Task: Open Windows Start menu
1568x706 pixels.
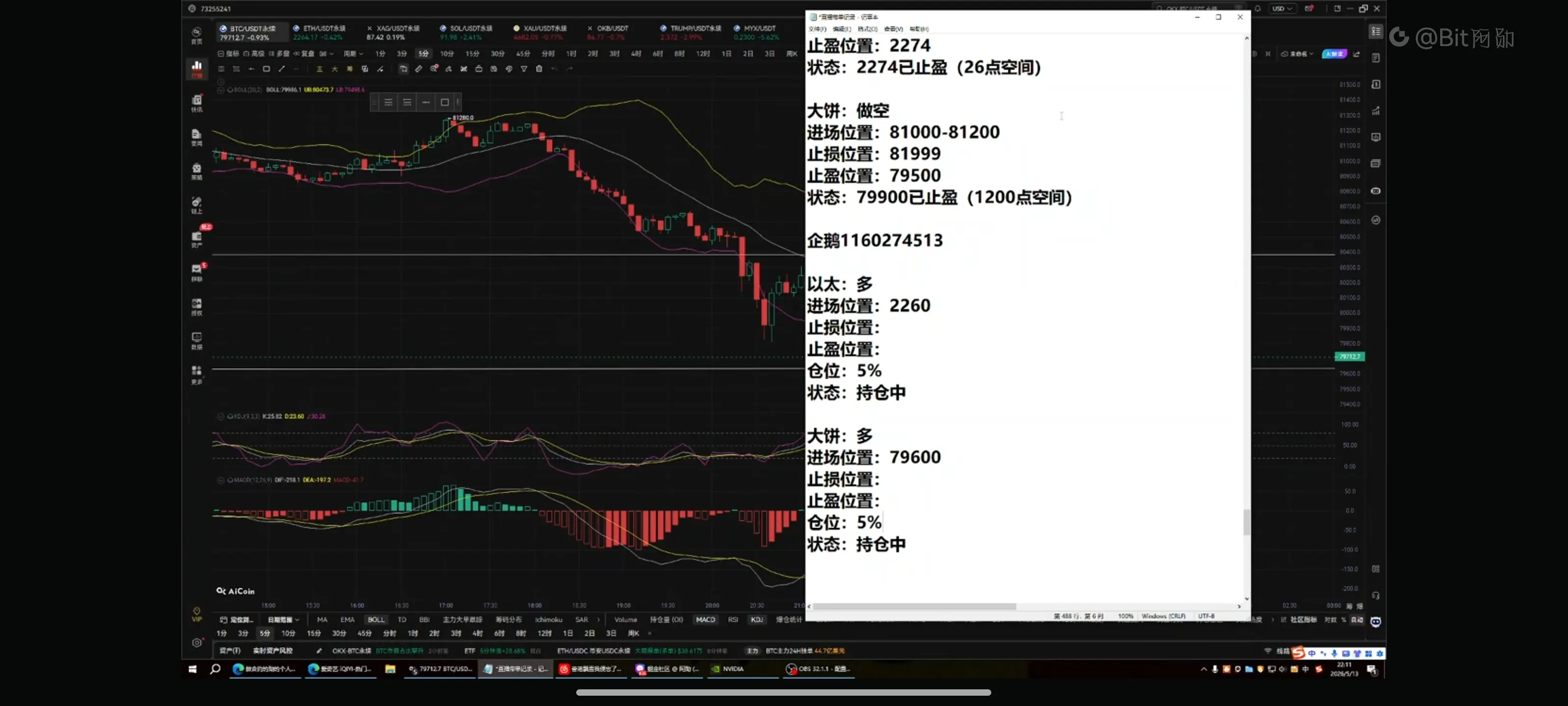Action: (193, 669)
